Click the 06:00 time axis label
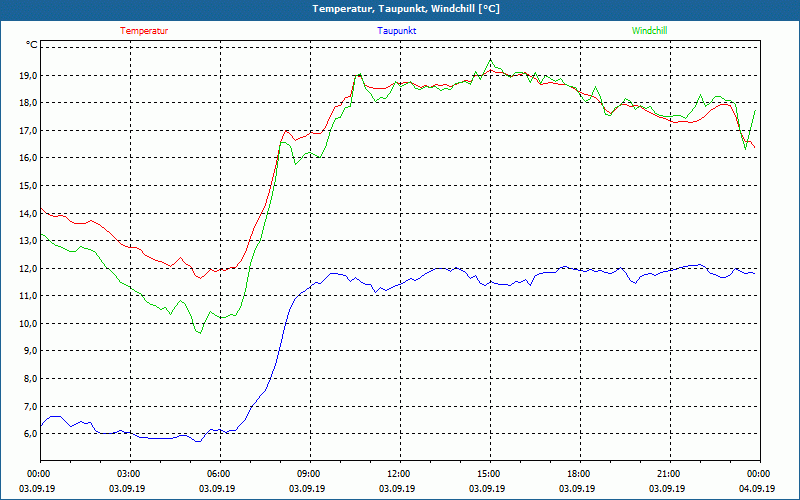The height and width of the screenshot is (500, 800). click(220, 474)
